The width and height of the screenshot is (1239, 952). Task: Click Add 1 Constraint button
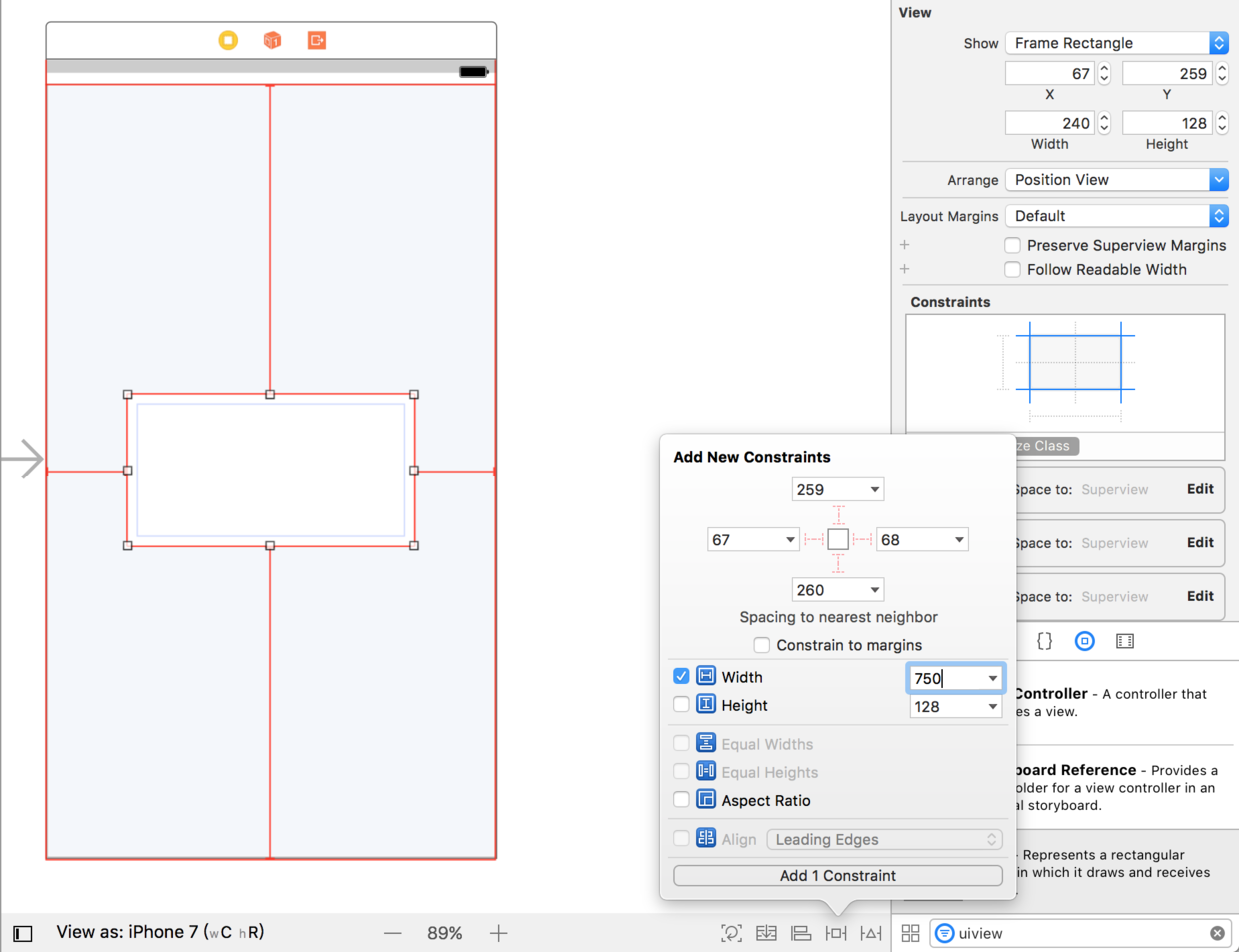(x=838, y=875)
